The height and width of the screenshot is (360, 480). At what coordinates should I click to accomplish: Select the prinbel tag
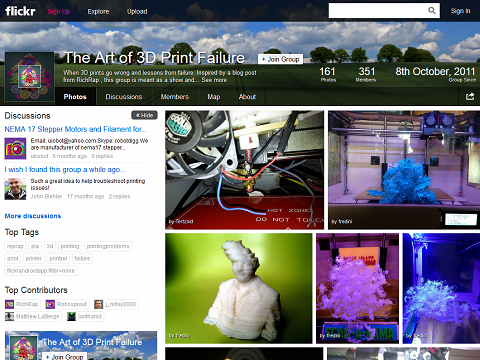[x=58, y=258]
